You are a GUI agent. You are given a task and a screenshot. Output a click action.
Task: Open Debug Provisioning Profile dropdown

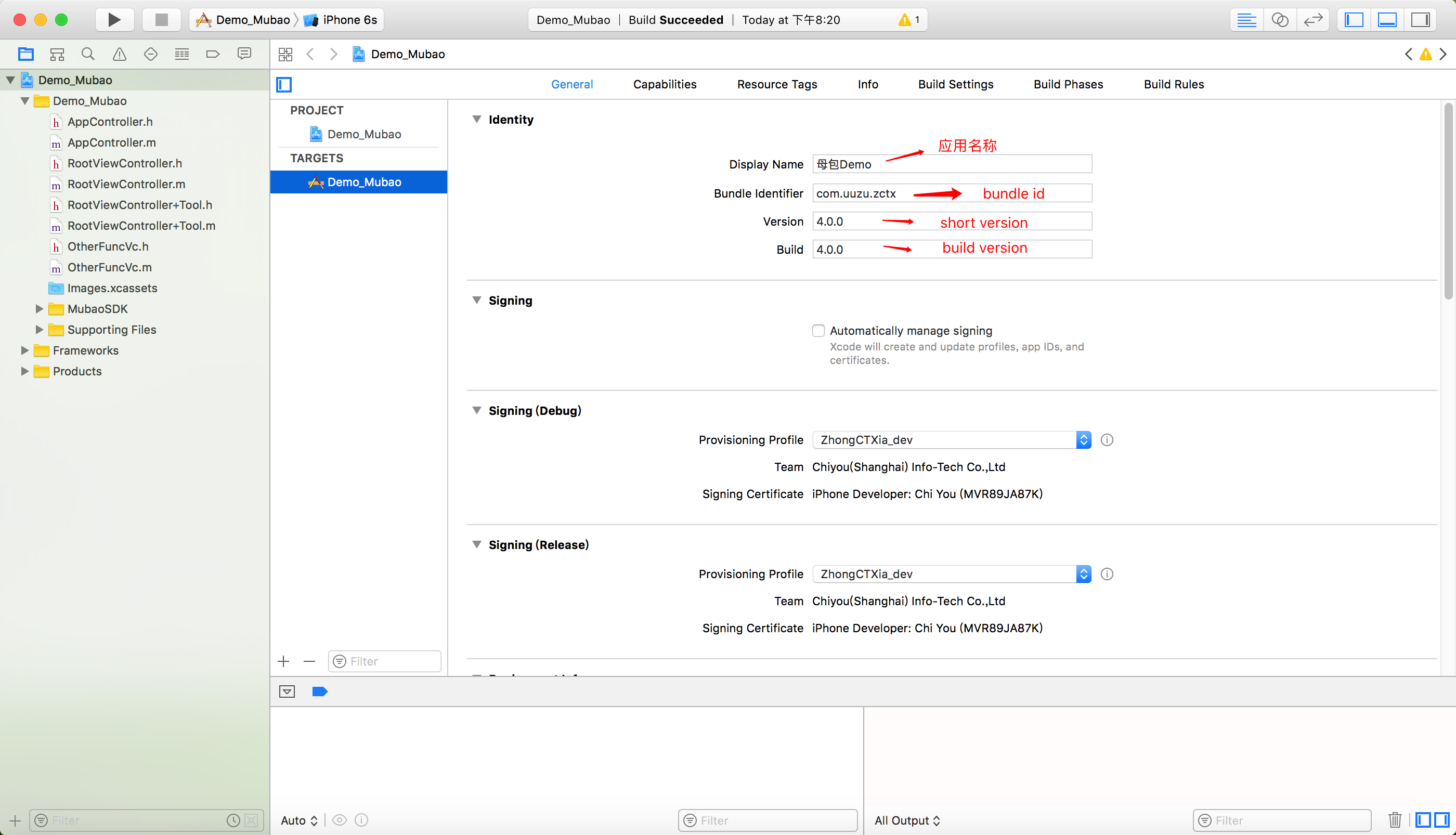(x=952, y=440)
